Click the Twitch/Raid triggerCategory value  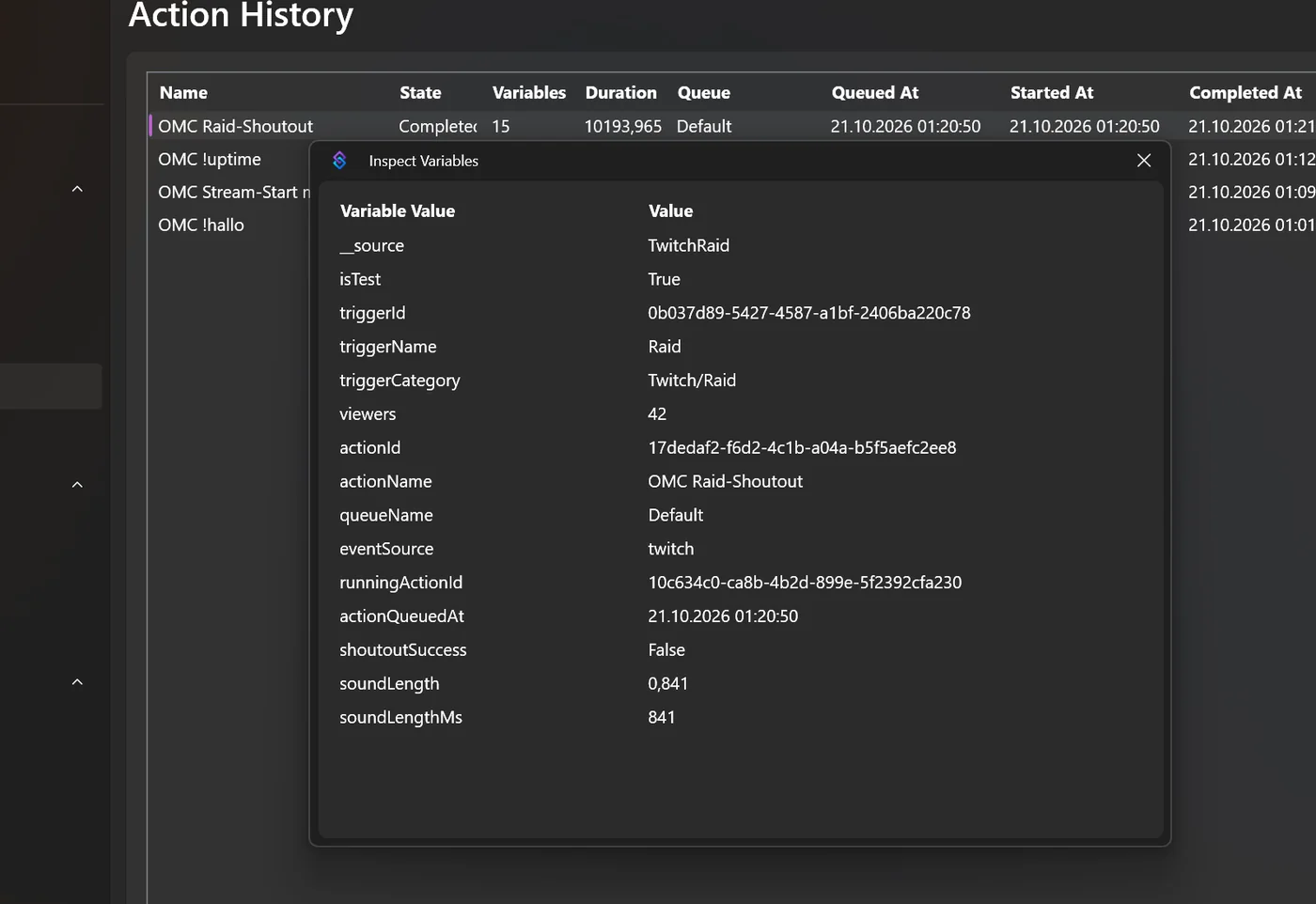pyautogui.click(x=692, y=381)
